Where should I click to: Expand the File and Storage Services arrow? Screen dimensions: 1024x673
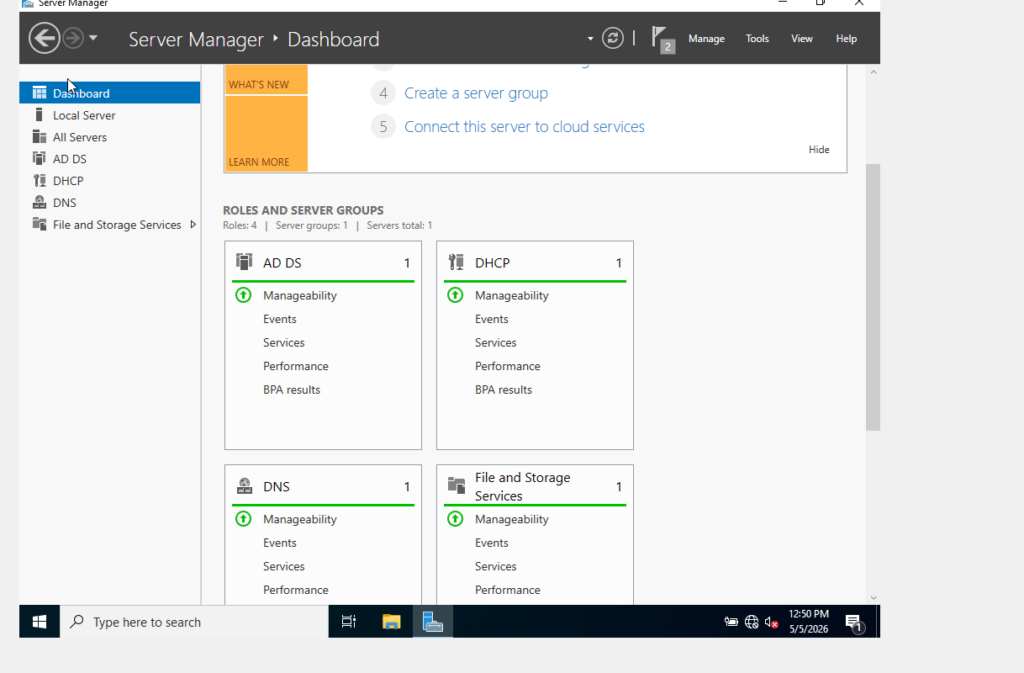click(193, 225)
